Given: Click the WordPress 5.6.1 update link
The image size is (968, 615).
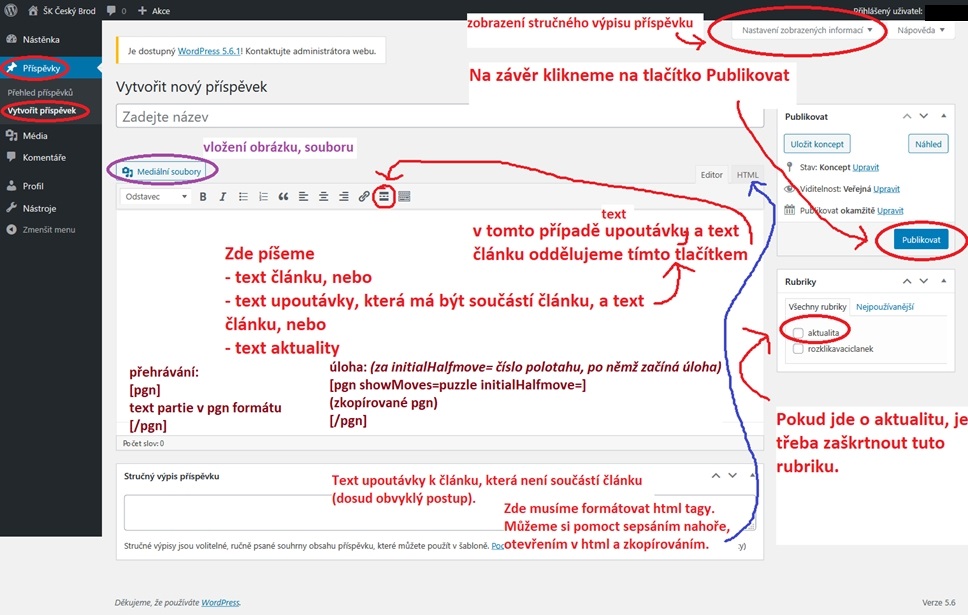Looking at the screenshot, I should coord(209,51).
